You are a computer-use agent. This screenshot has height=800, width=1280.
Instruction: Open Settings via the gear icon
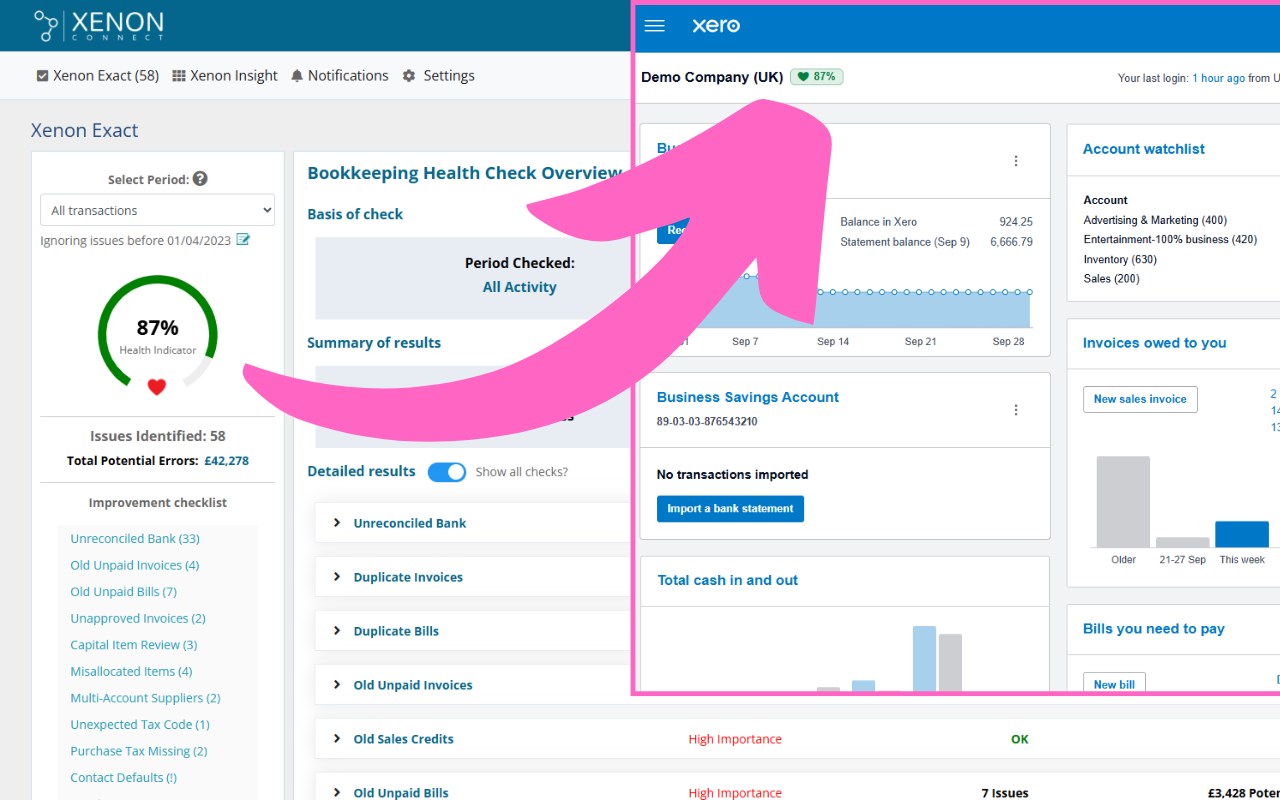[409, 76]
